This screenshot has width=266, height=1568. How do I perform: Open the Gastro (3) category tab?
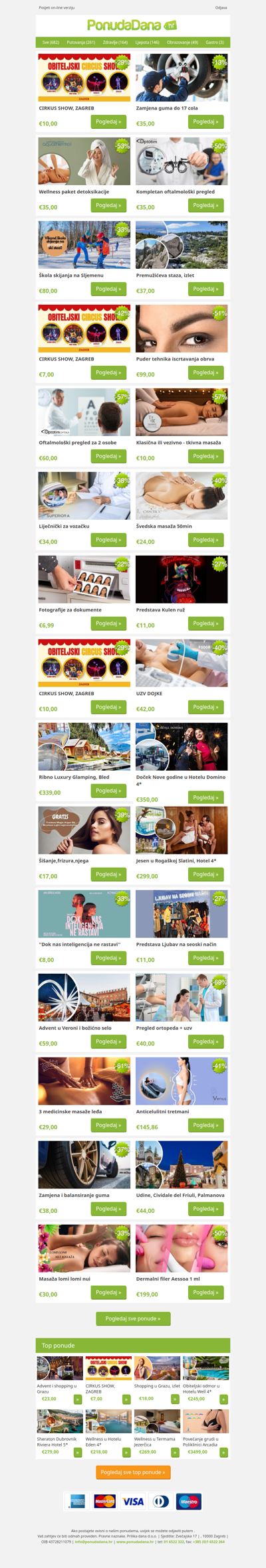[x=214, y=42]
